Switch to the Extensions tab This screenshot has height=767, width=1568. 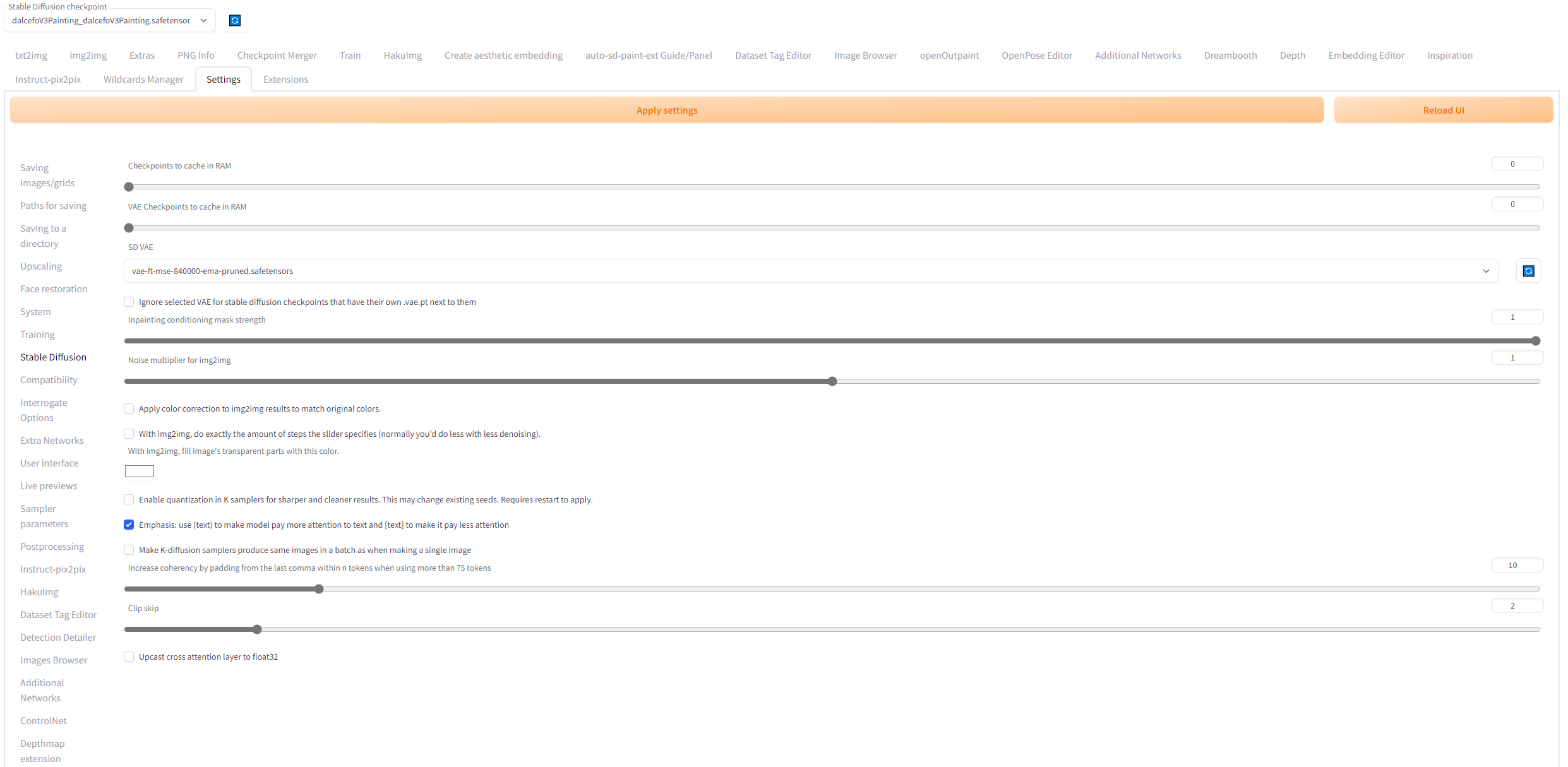coord(285,79)
